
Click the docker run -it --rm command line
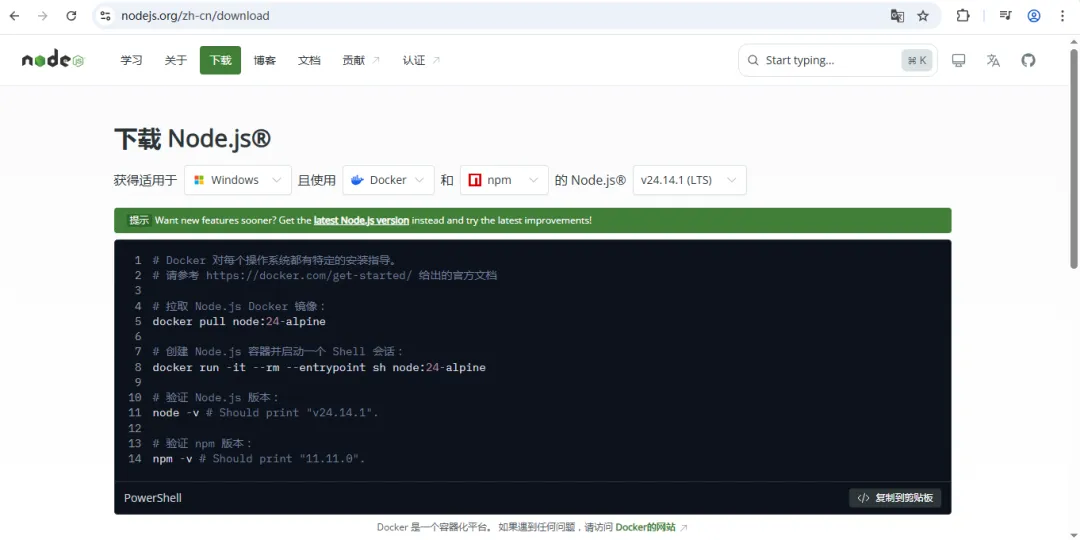point(319,368)
